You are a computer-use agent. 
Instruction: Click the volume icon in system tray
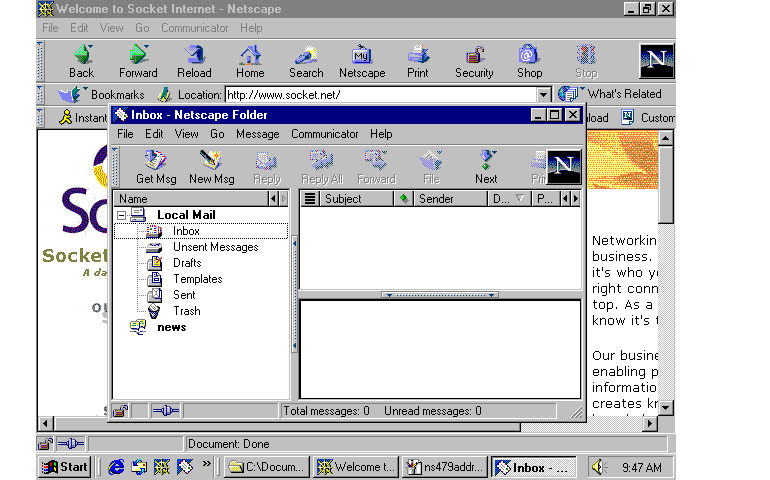(x=599, y=467)
